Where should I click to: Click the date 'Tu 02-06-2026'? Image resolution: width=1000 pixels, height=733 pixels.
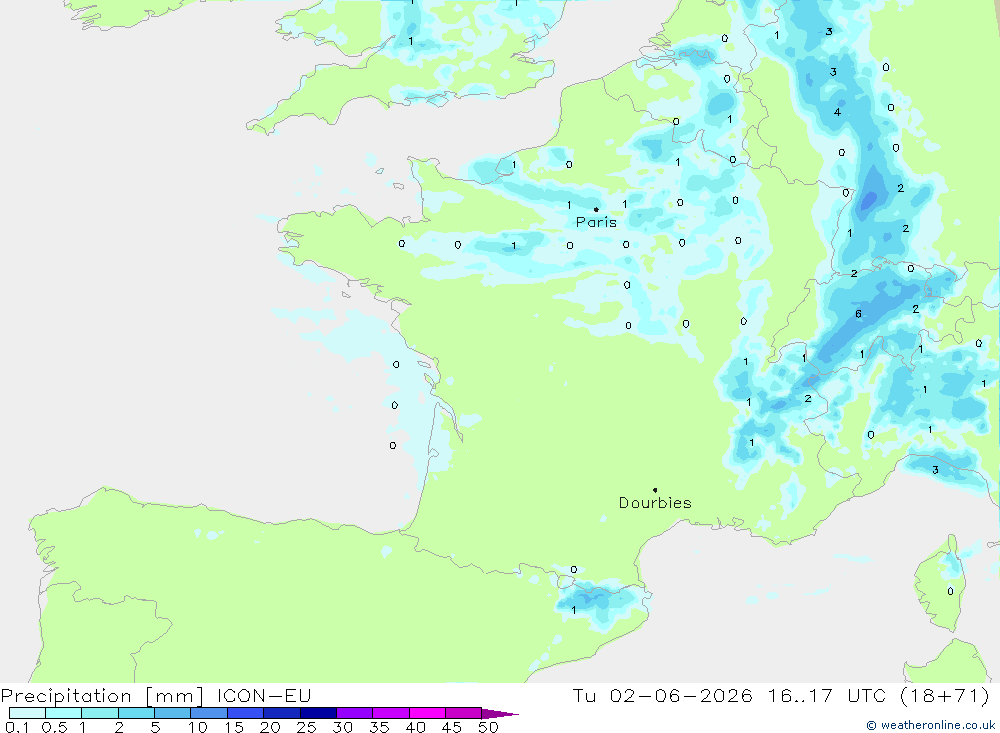pyautogui.click(x=662, y=695)
